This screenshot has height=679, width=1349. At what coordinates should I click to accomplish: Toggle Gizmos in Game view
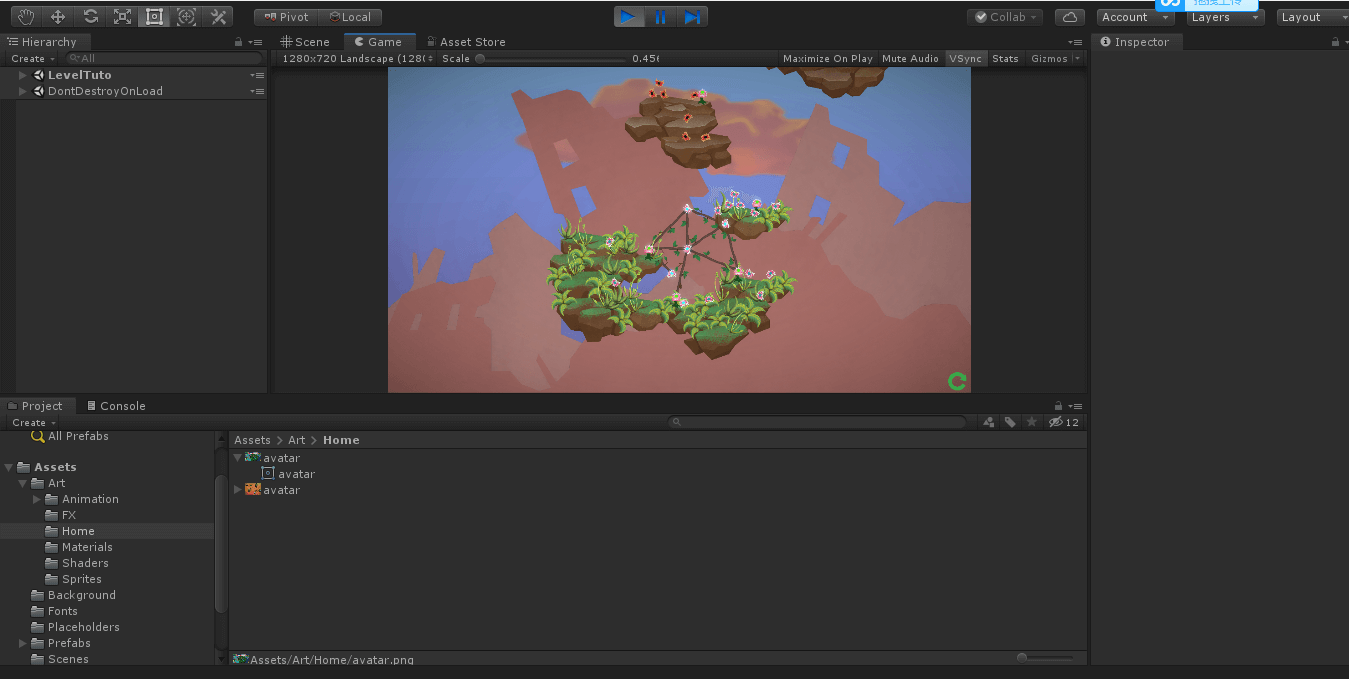click(1049, 58)
